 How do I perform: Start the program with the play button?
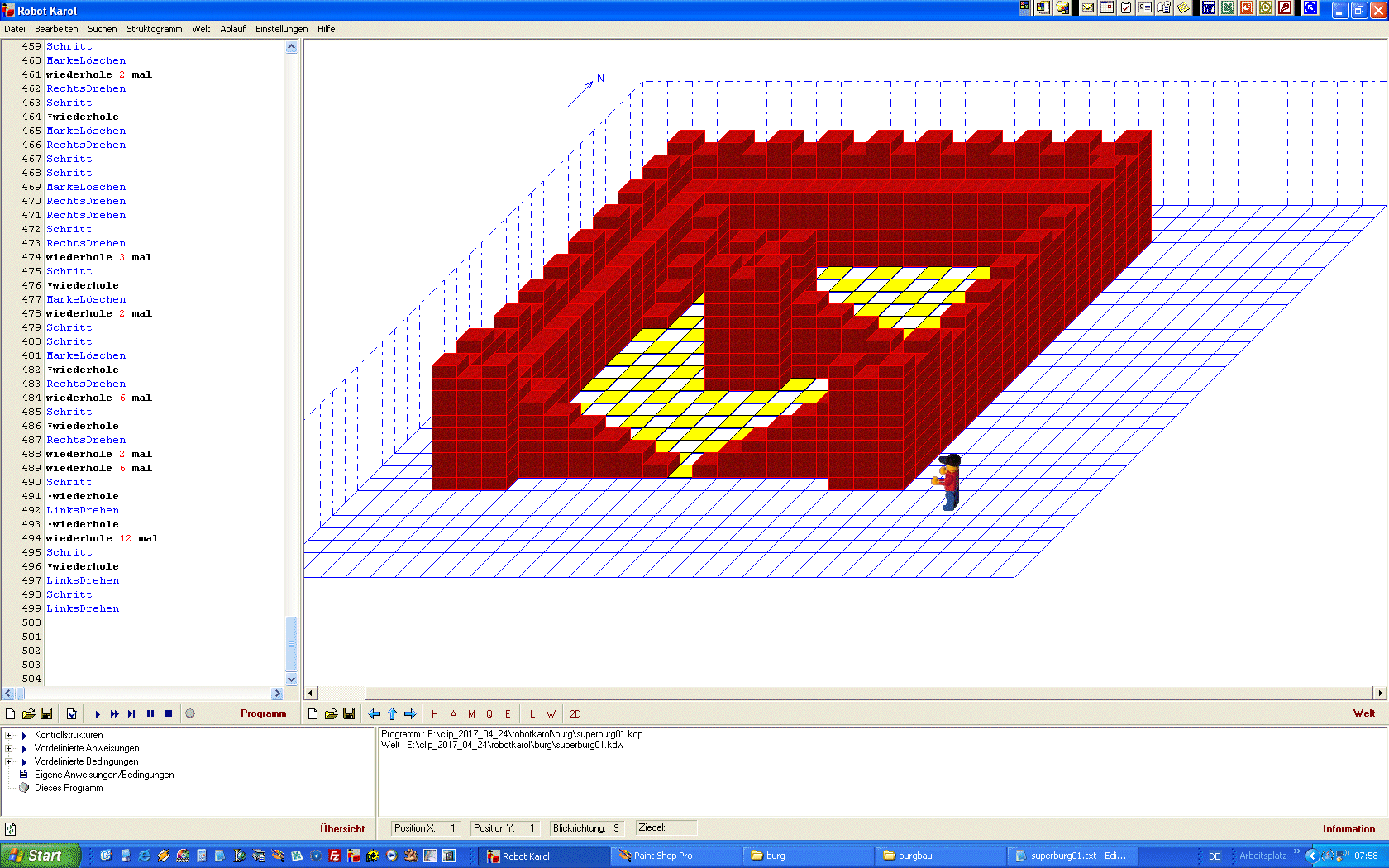pyautogui.click(x=98, y=714)
